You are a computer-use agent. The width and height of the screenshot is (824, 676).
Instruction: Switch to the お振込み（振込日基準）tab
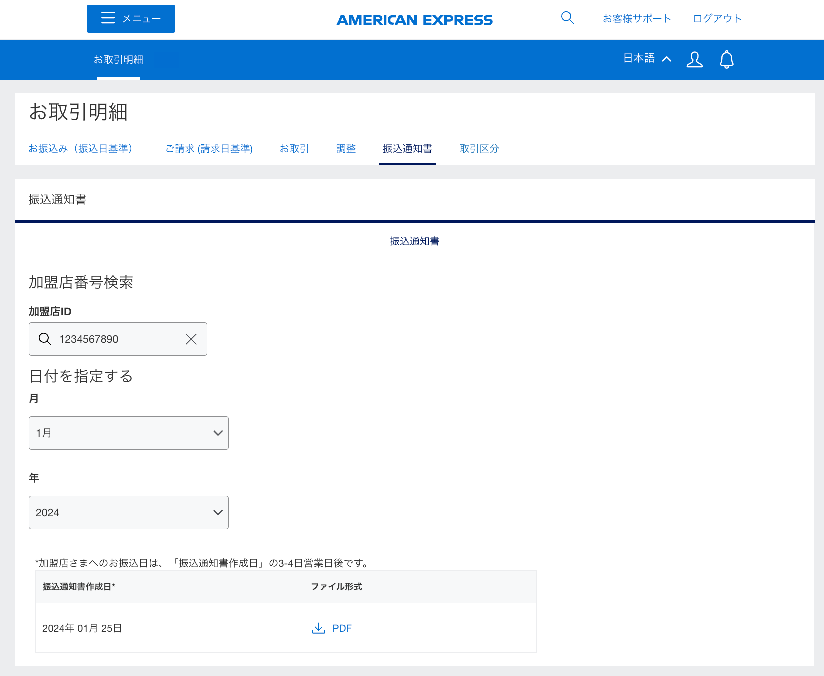click(x=82, y=146)
